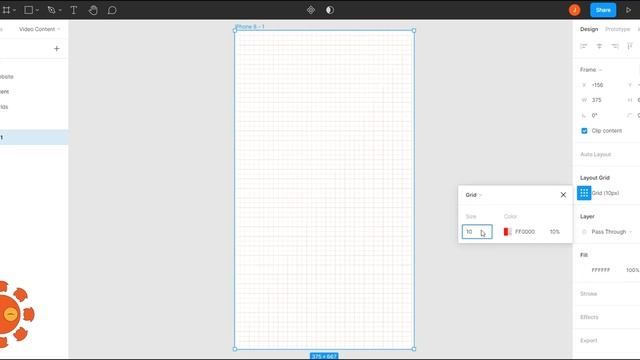Open the Frame tool dropdown arrow

coord(14,11)
